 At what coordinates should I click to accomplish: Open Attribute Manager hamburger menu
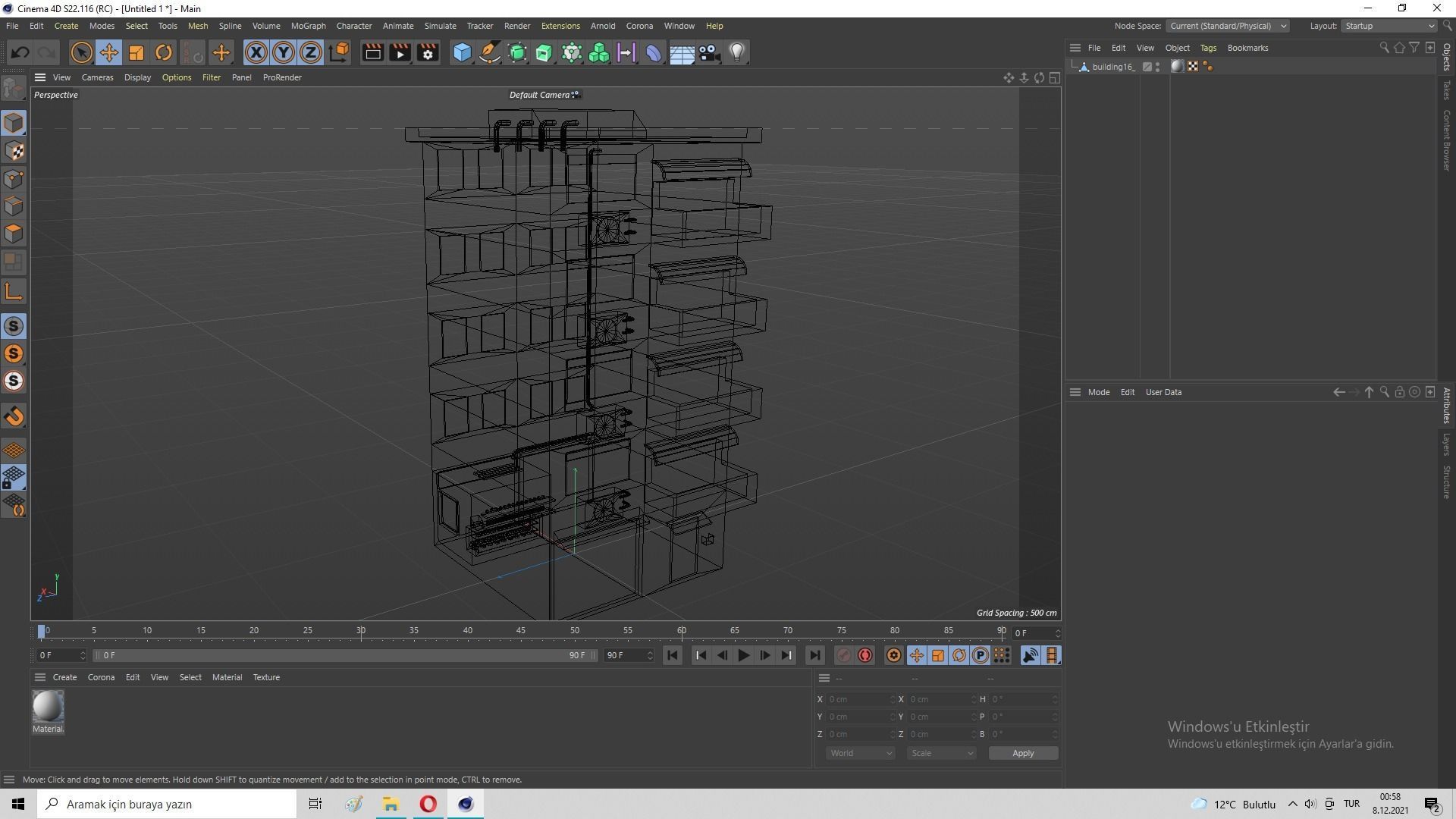click(1075, 393)
